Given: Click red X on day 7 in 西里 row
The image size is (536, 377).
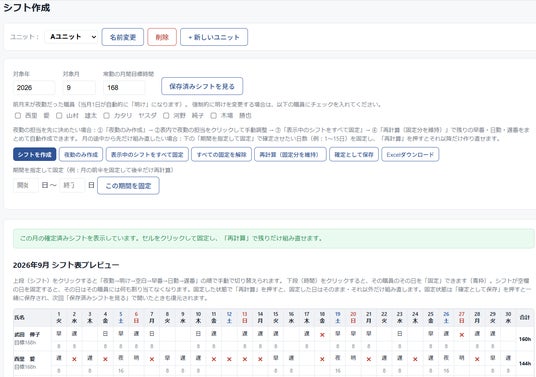Looking at the screenshot, I should coord(152,359).
